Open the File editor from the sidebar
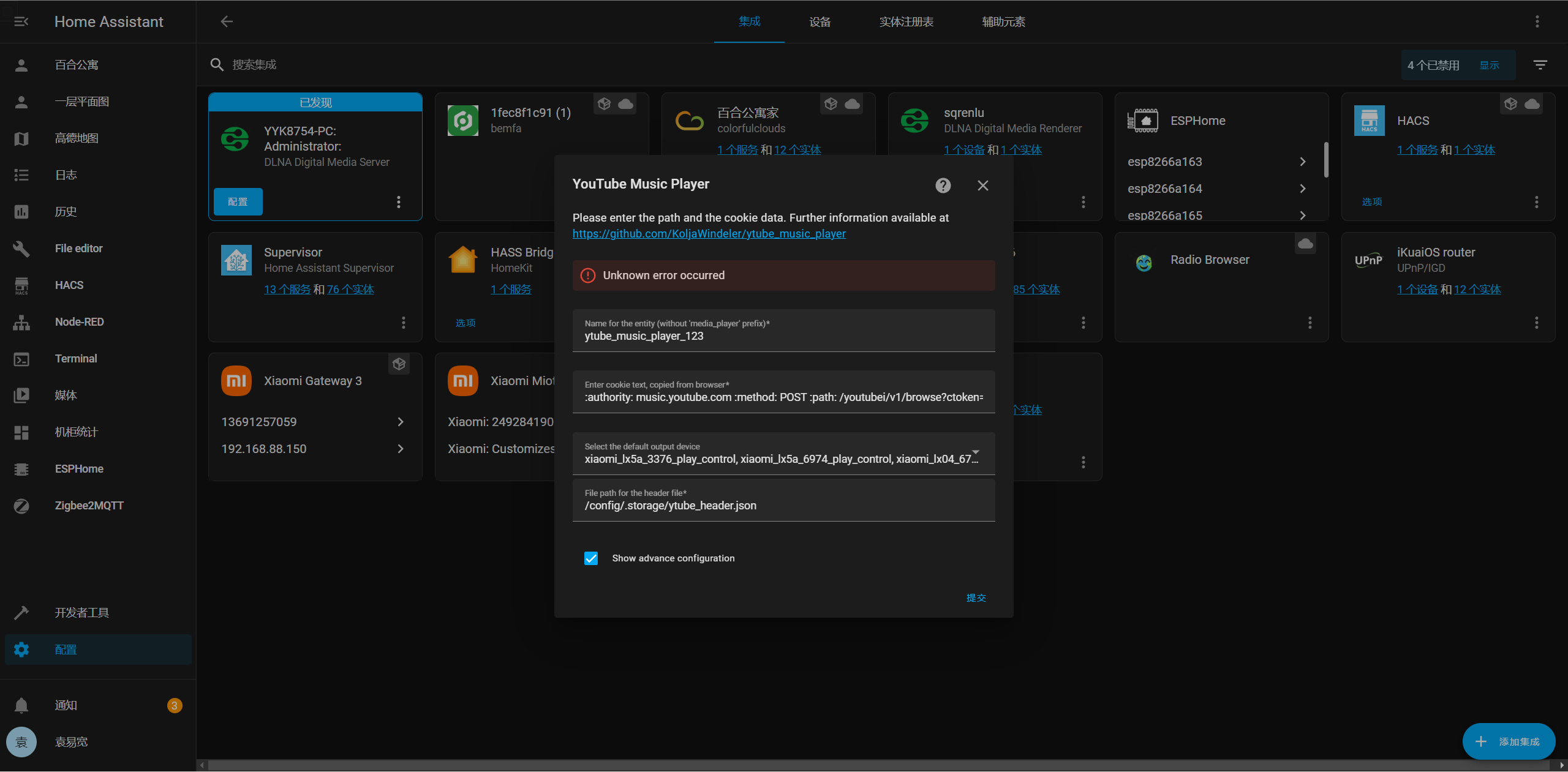This screenshot has width=1568, height=772. (x=78, y=248)
